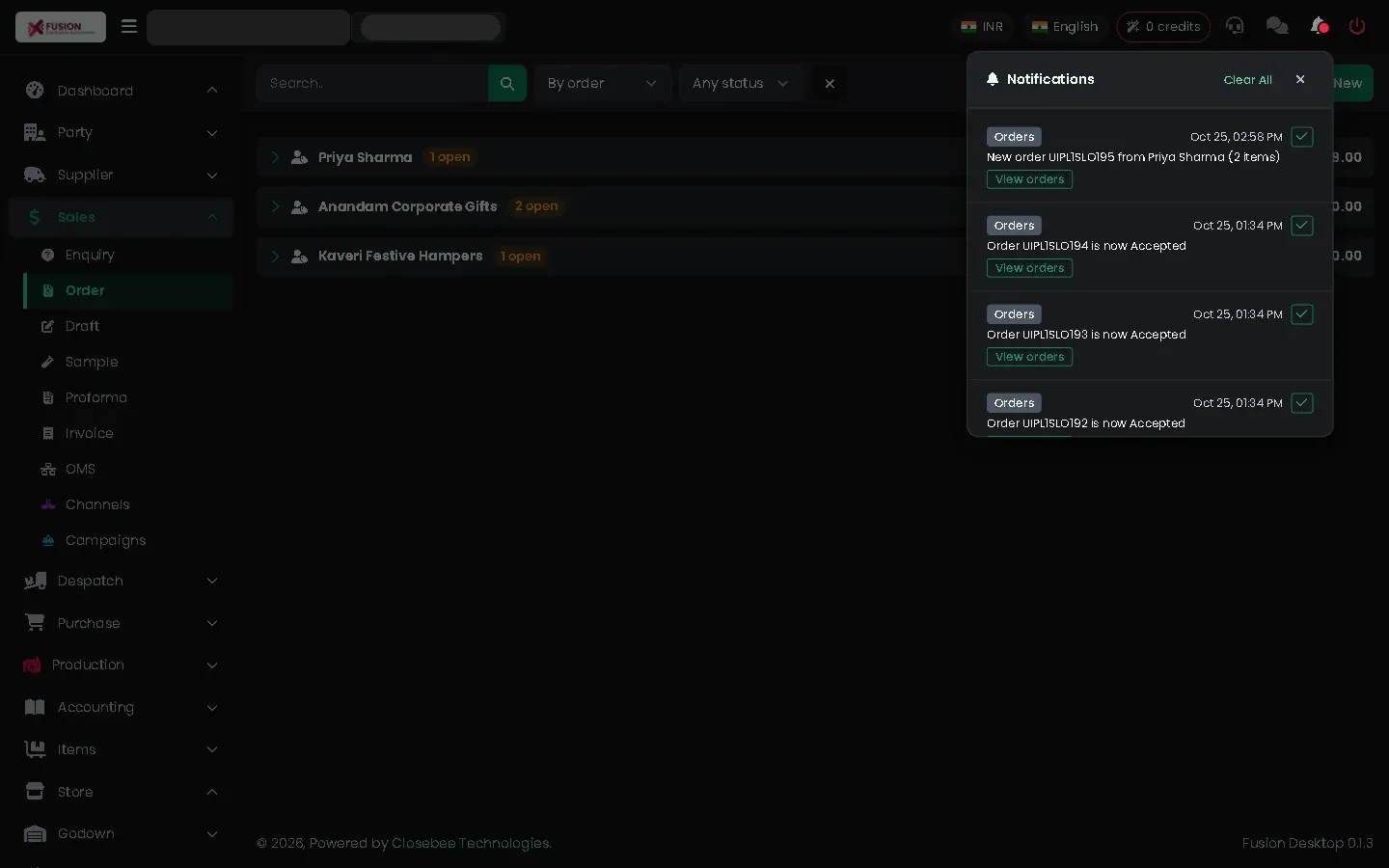
Task: Click the Fusion logo
Action: coord(61,27)
